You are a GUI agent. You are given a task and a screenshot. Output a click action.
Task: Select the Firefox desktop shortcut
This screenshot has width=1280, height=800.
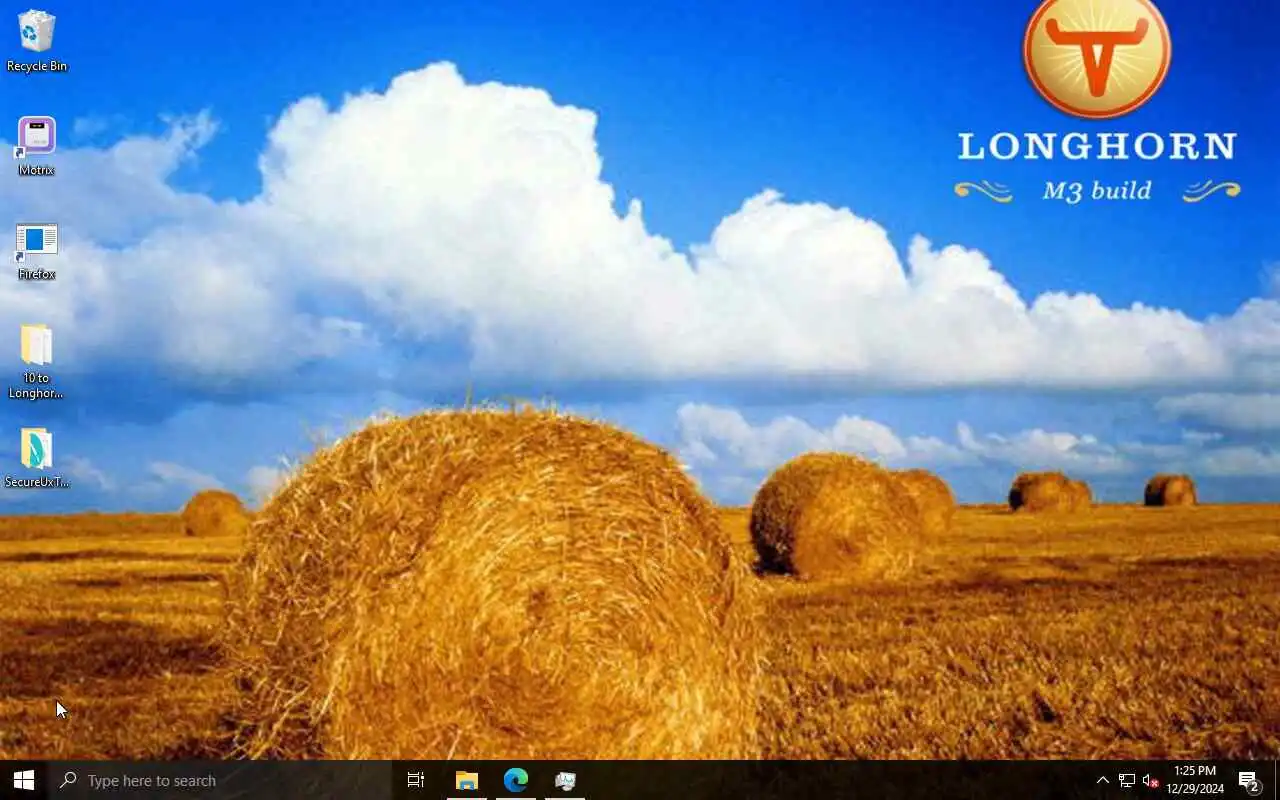37,251
